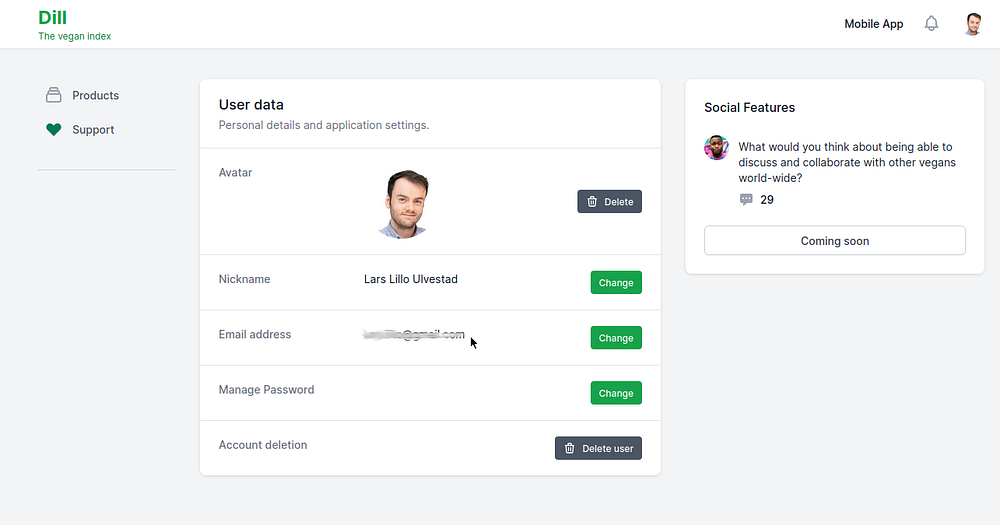This screenshot has width=1000, height=525.
Task: Click the nickname Lars Lillo Ulvestad text
Action: [x=410, y=279]
